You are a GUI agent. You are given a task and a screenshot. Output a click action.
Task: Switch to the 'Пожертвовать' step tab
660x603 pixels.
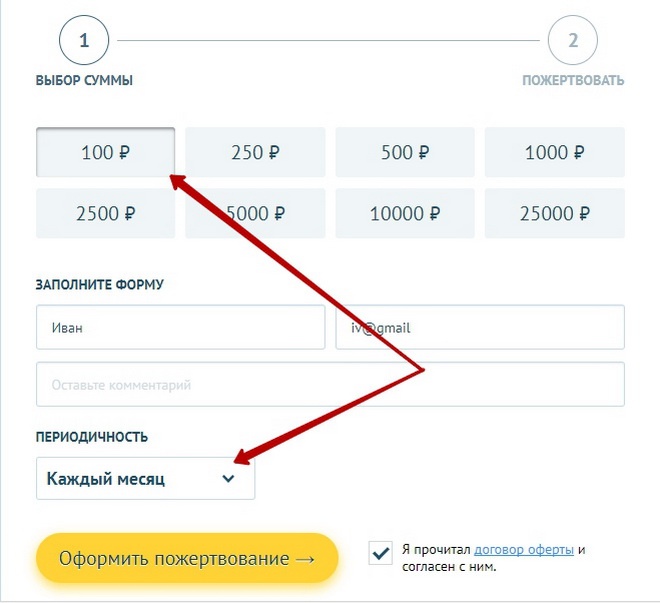[x=573, y=81]
